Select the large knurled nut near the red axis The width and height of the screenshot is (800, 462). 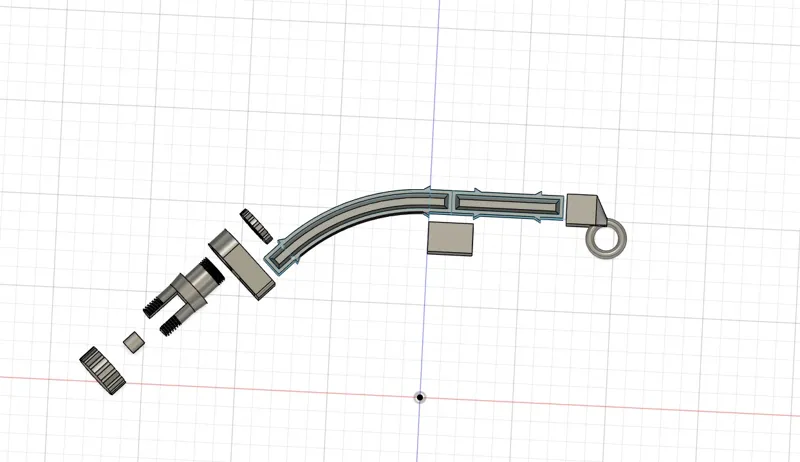[x=102, y=371]
